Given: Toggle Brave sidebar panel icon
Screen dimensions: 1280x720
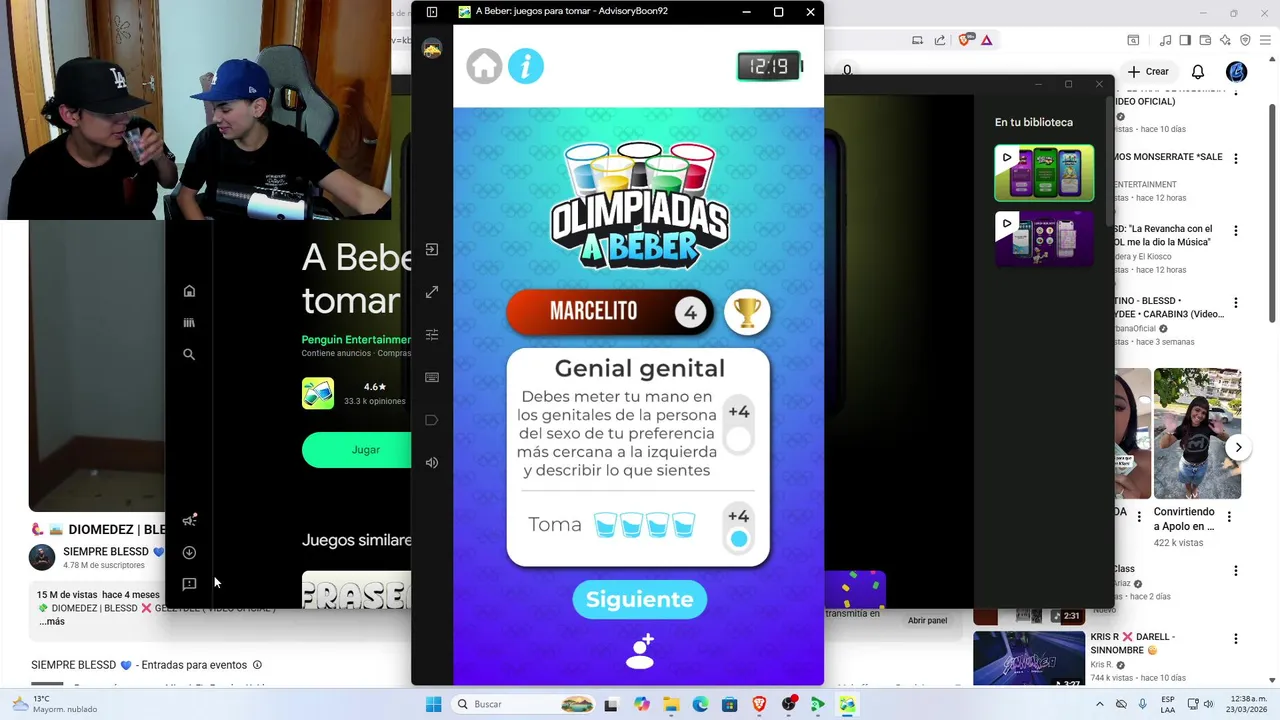Looking at the screenshot, I should pyautogui.click(x=1185, y=40).
